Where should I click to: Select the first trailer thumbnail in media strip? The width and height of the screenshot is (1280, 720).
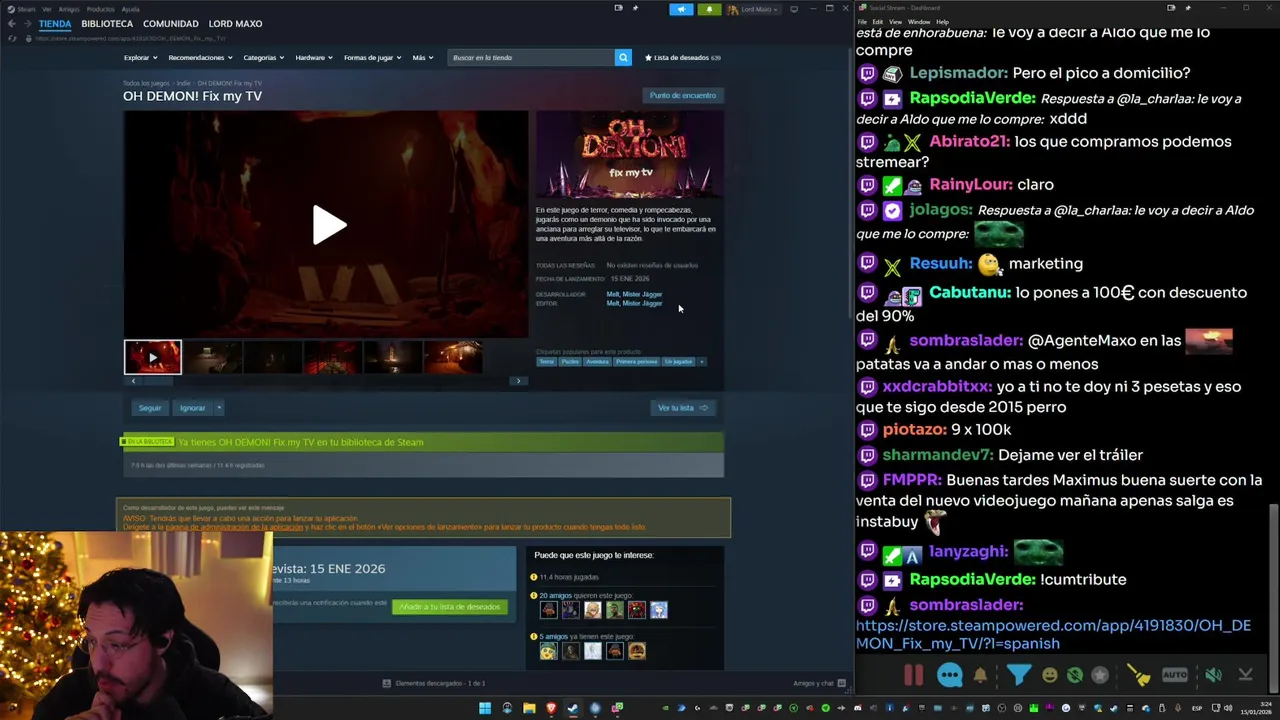[x=153, y=357]
